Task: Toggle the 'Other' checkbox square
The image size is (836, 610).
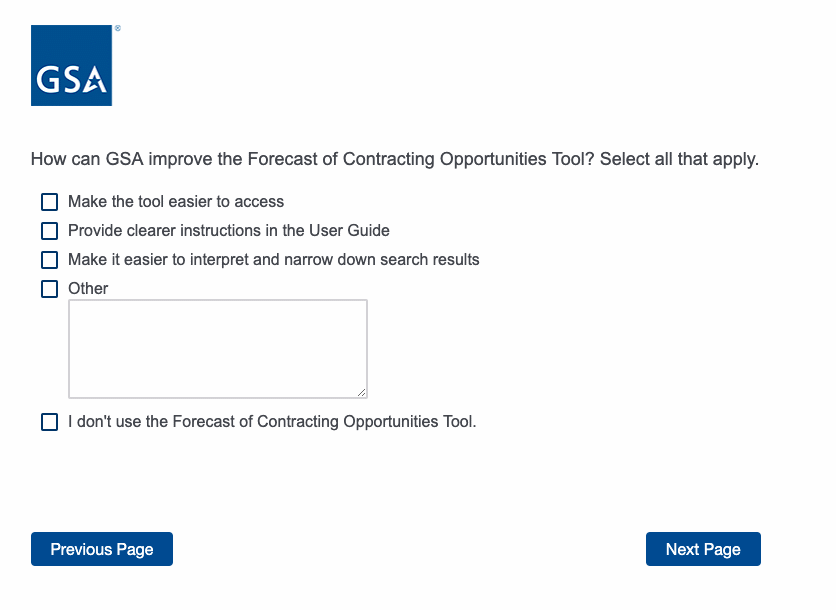Action: point(49,289)
